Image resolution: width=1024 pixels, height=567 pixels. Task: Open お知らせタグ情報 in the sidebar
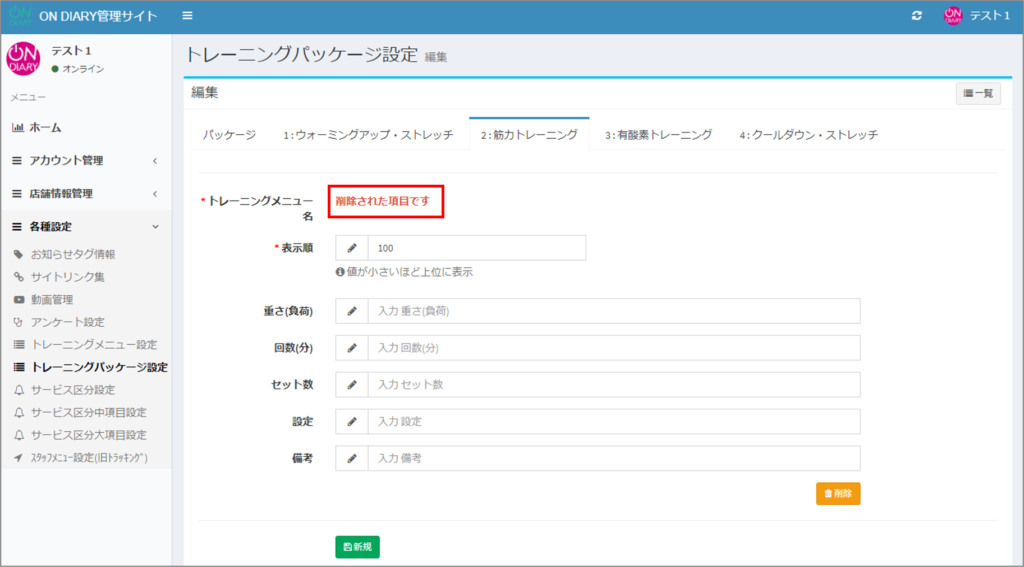(72, 254)
